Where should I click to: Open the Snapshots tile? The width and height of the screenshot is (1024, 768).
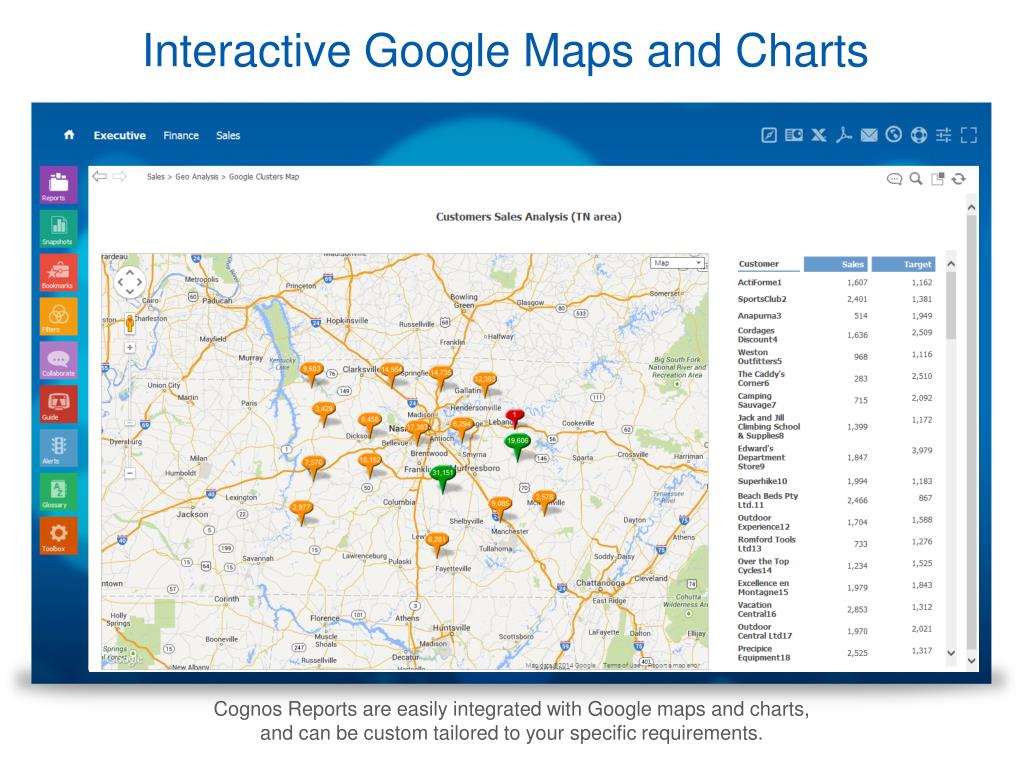tap(58, 229)
